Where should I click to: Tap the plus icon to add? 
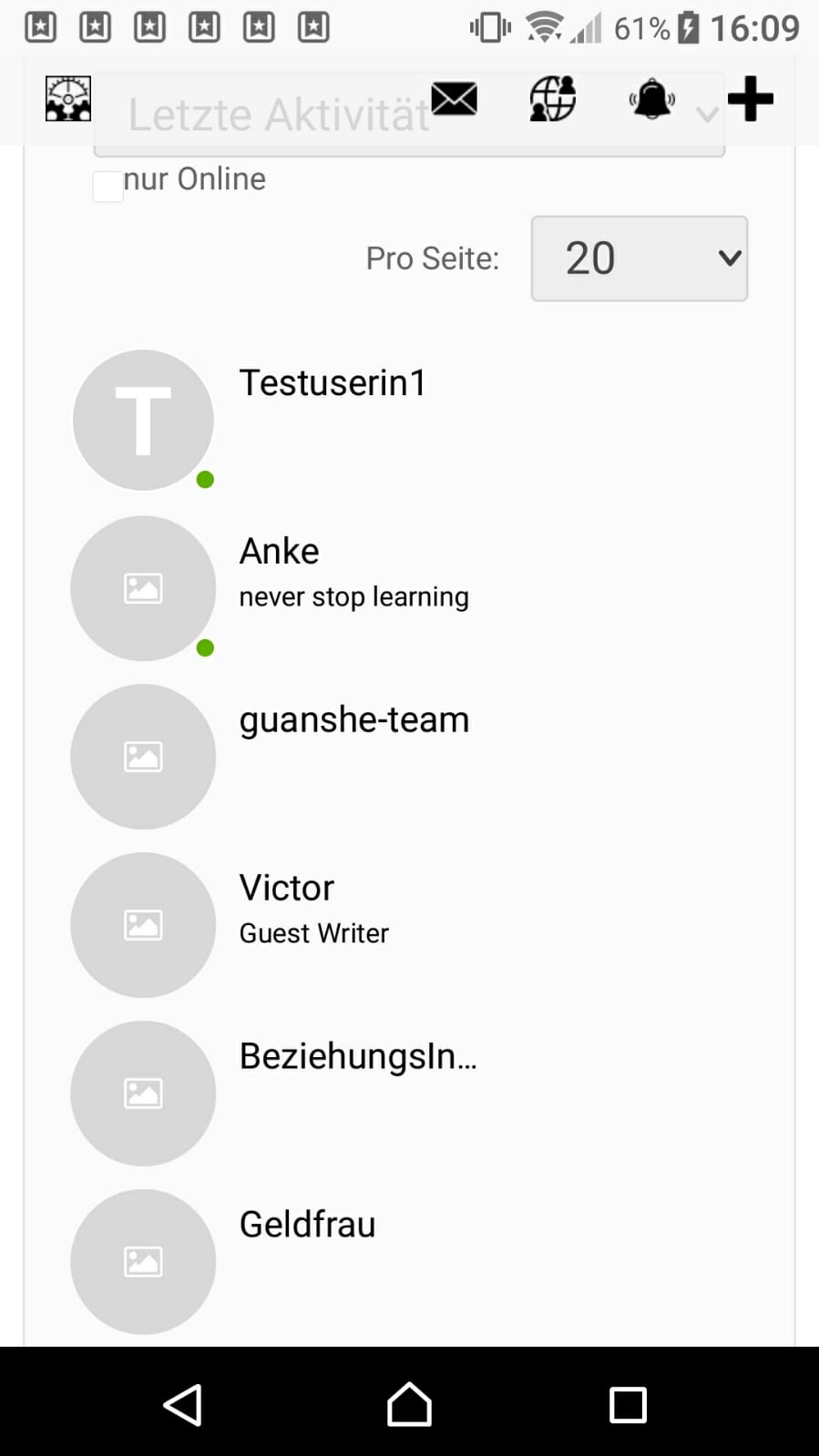pyautogui.click(x=751, y=98)
